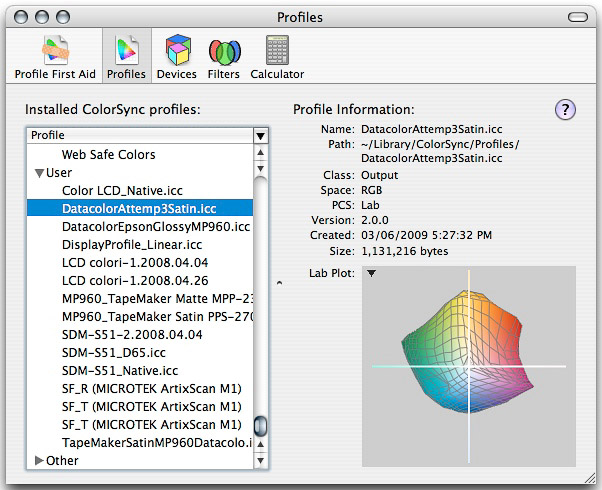Viewport: 602px width, 490px height.
Task: Collapse the User profiles group
Action: point(40,173)
